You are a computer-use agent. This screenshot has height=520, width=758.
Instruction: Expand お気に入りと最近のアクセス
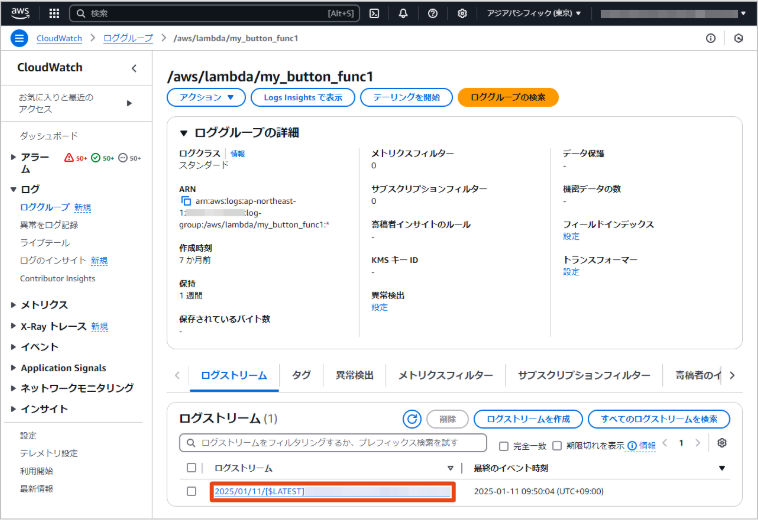point(129,103)
